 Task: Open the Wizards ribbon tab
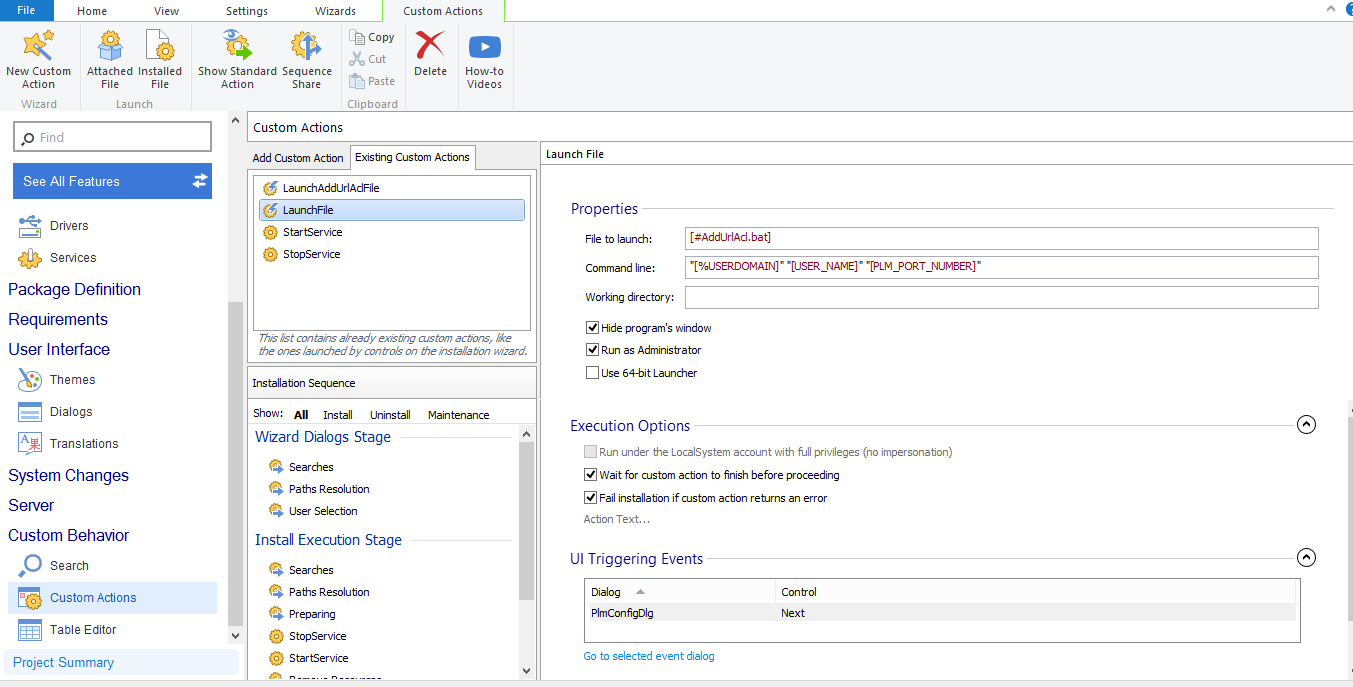click(x=335, y=11)
